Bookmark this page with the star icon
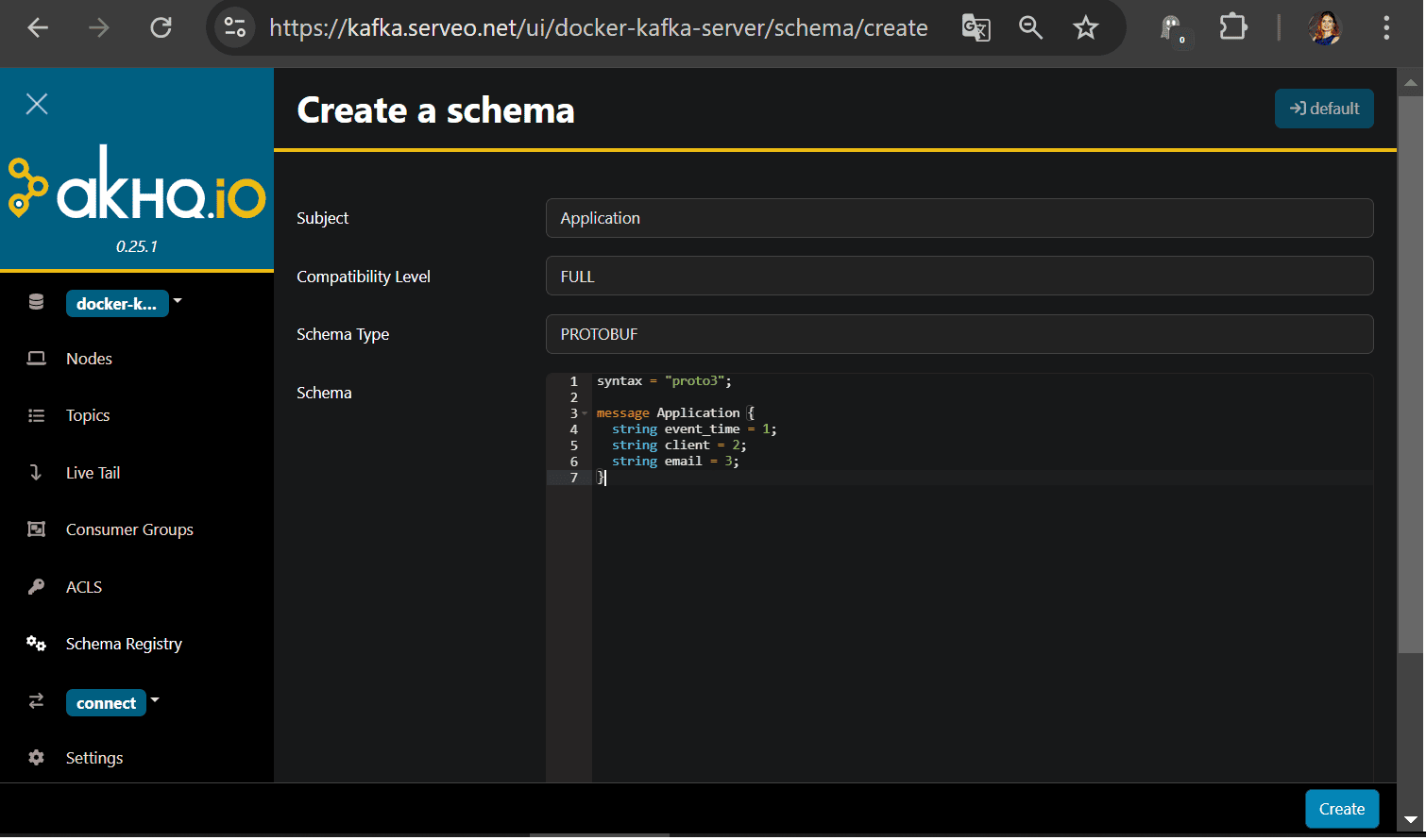The image size is (1426, 840). coord(1086,28)
